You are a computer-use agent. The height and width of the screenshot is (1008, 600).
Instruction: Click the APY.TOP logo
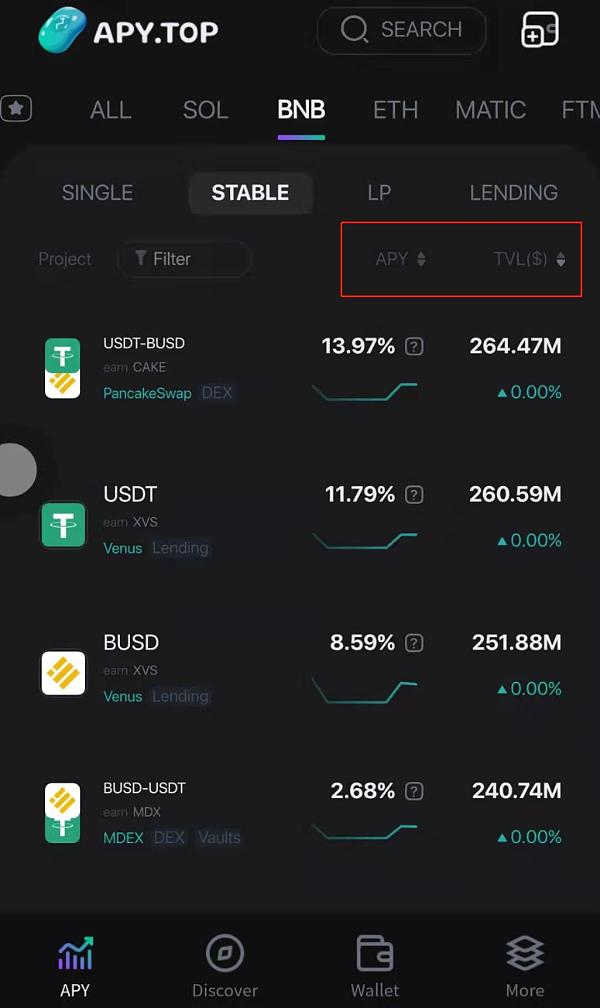coord(128,30)
